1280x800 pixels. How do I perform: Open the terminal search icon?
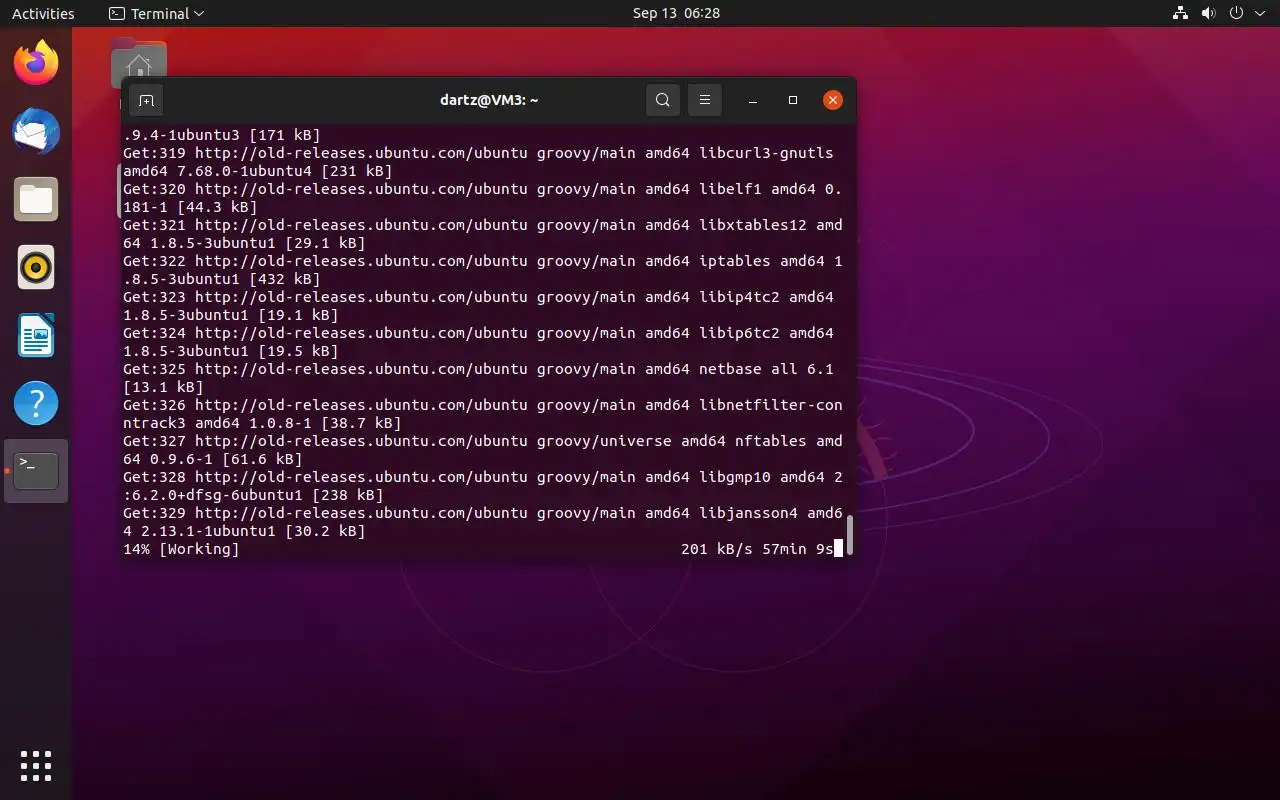(x=663, y=100)
